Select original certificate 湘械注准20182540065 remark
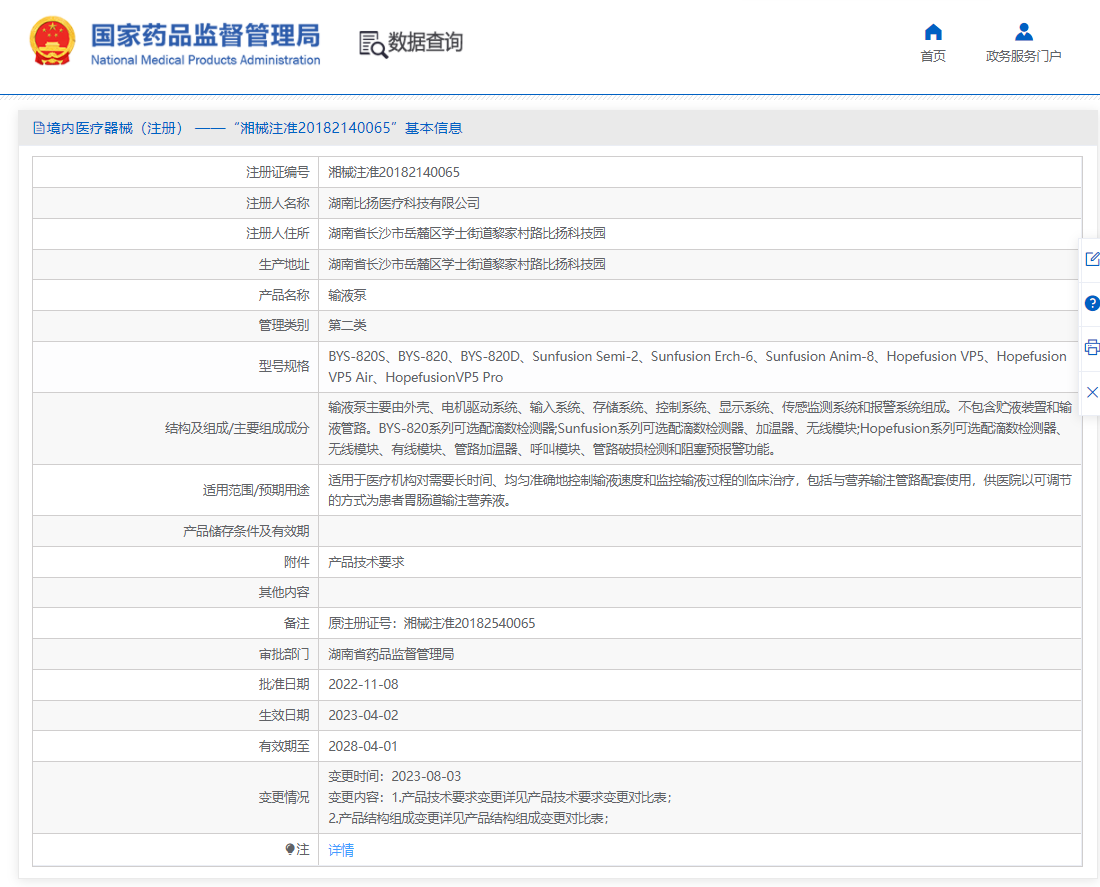 (432, 623)
